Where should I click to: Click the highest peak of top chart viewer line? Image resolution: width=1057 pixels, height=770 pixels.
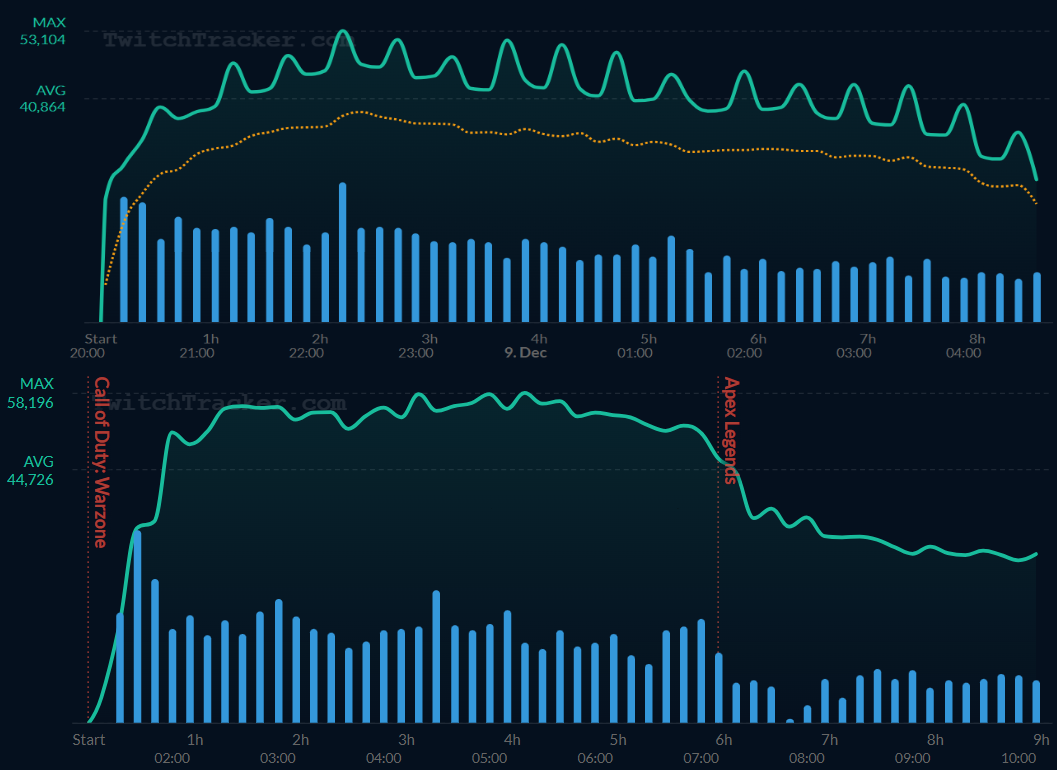pos(343,31)
